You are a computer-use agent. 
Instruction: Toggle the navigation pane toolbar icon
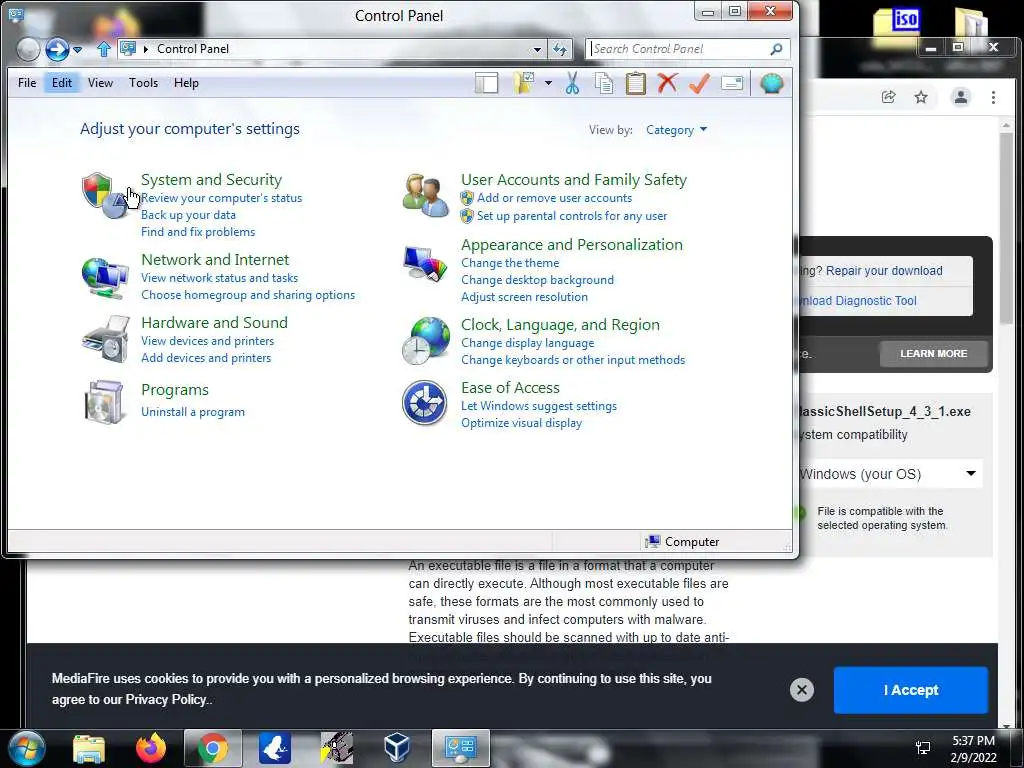tap(487, 83)
